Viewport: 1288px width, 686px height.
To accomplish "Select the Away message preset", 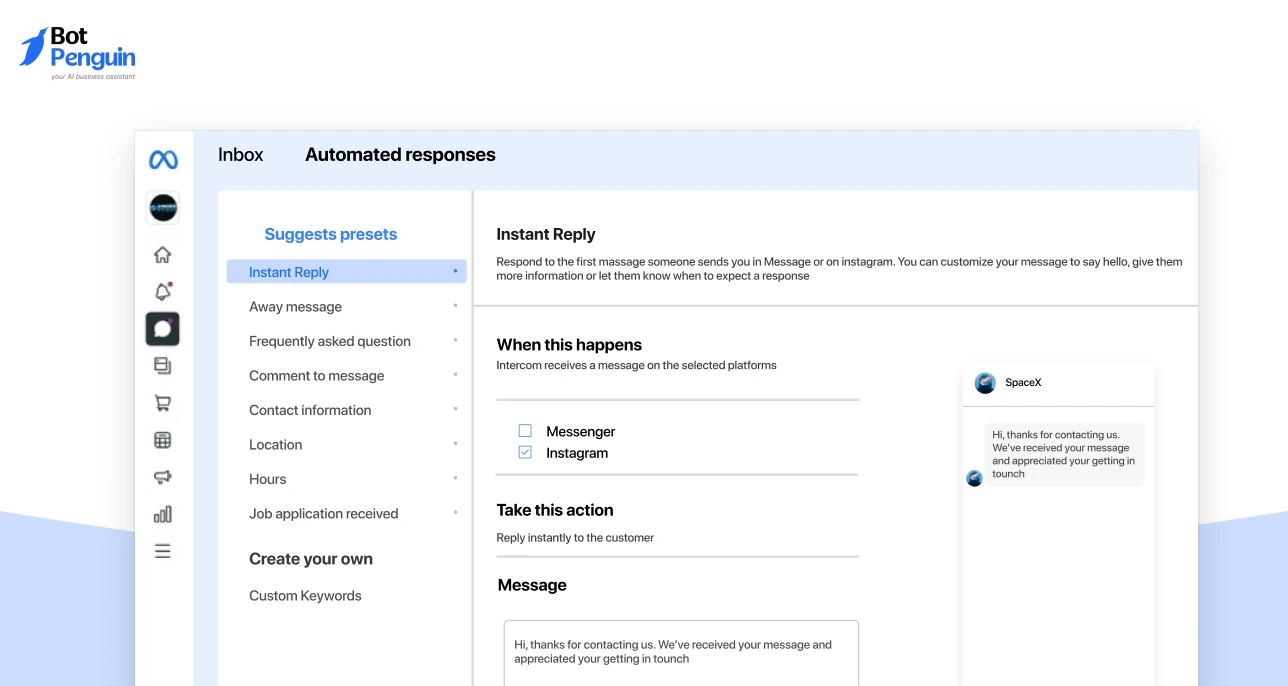I will coord(295,307).
